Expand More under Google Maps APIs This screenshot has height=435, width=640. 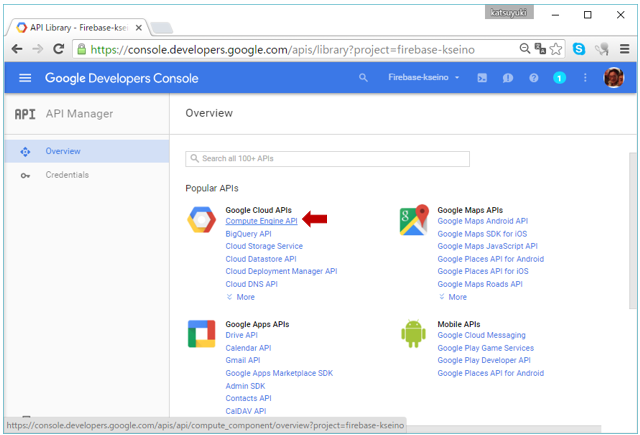coord(453,297)
